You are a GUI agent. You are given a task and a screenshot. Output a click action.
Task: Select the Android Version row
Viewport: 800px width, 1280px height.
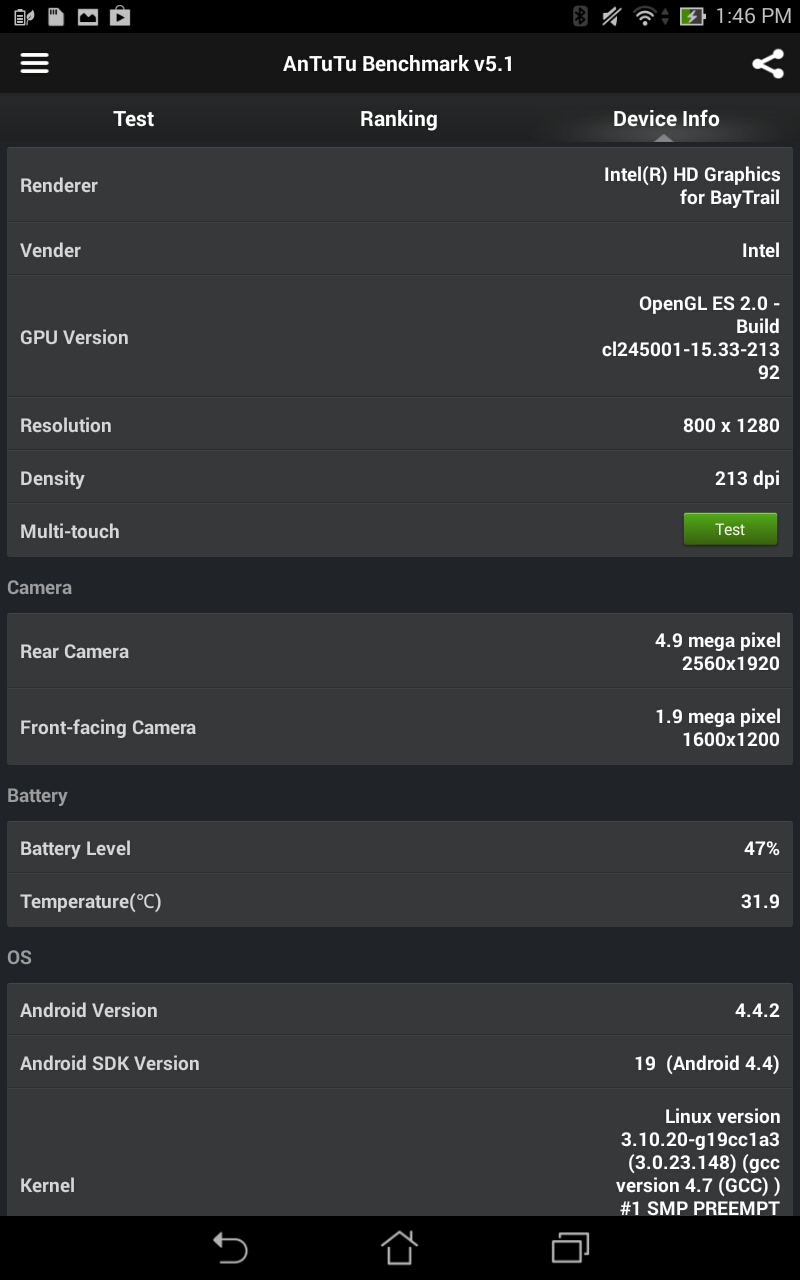tap(400, 1010)
